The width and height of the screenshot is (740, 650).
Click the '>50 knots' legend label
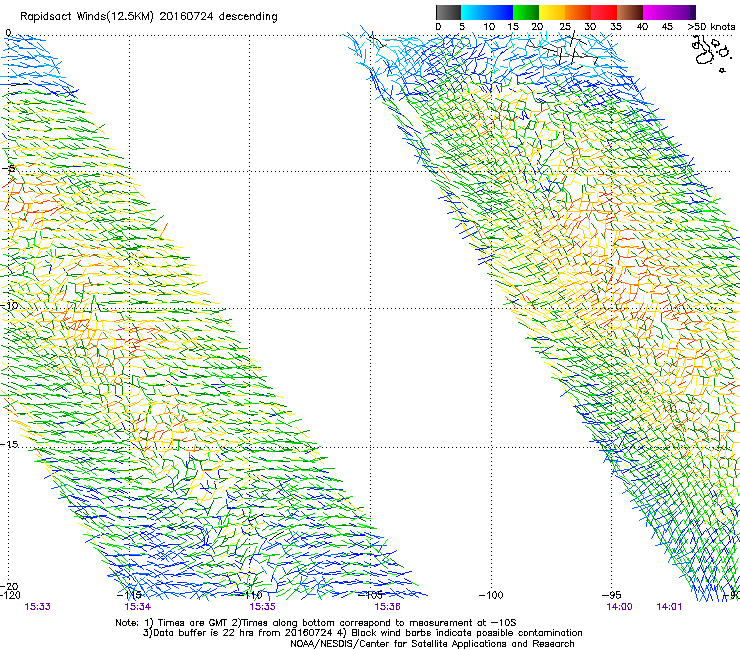(711, 27)
